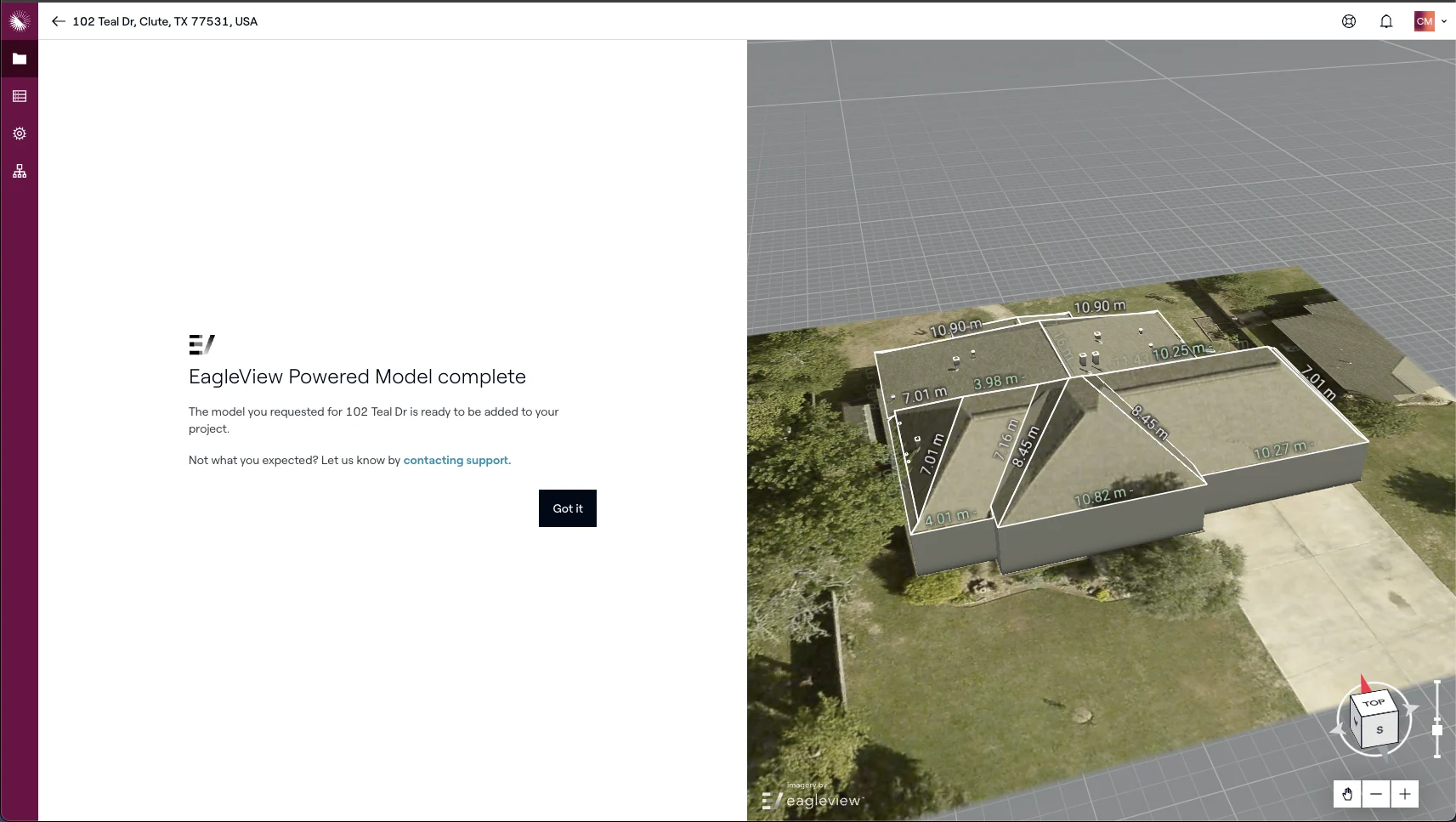Click the TOP face of view cube
Viewport: 1456px width, 822px height.
(x=1374, y=703)
